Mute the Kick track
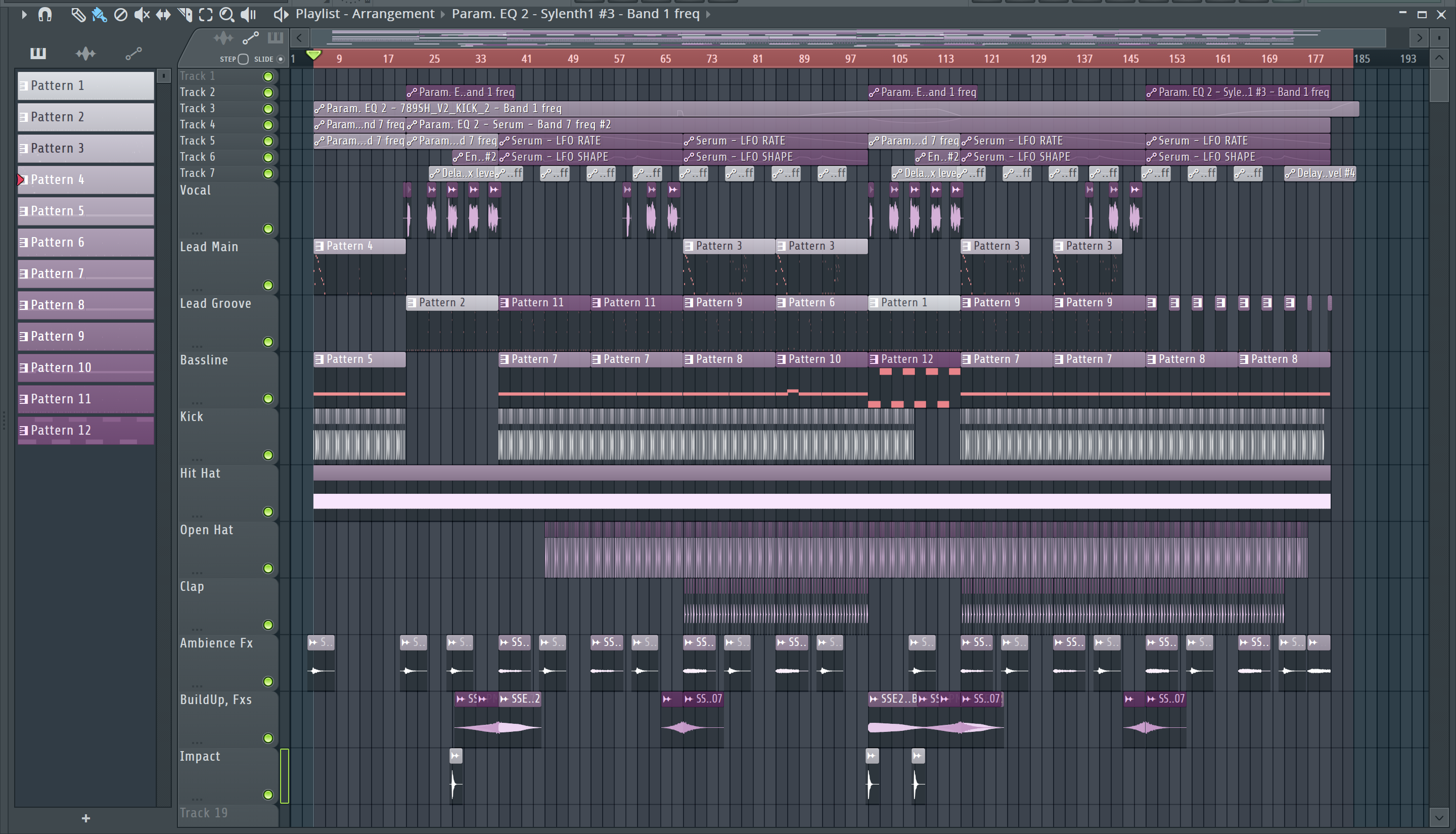 (x=268, y=455)
